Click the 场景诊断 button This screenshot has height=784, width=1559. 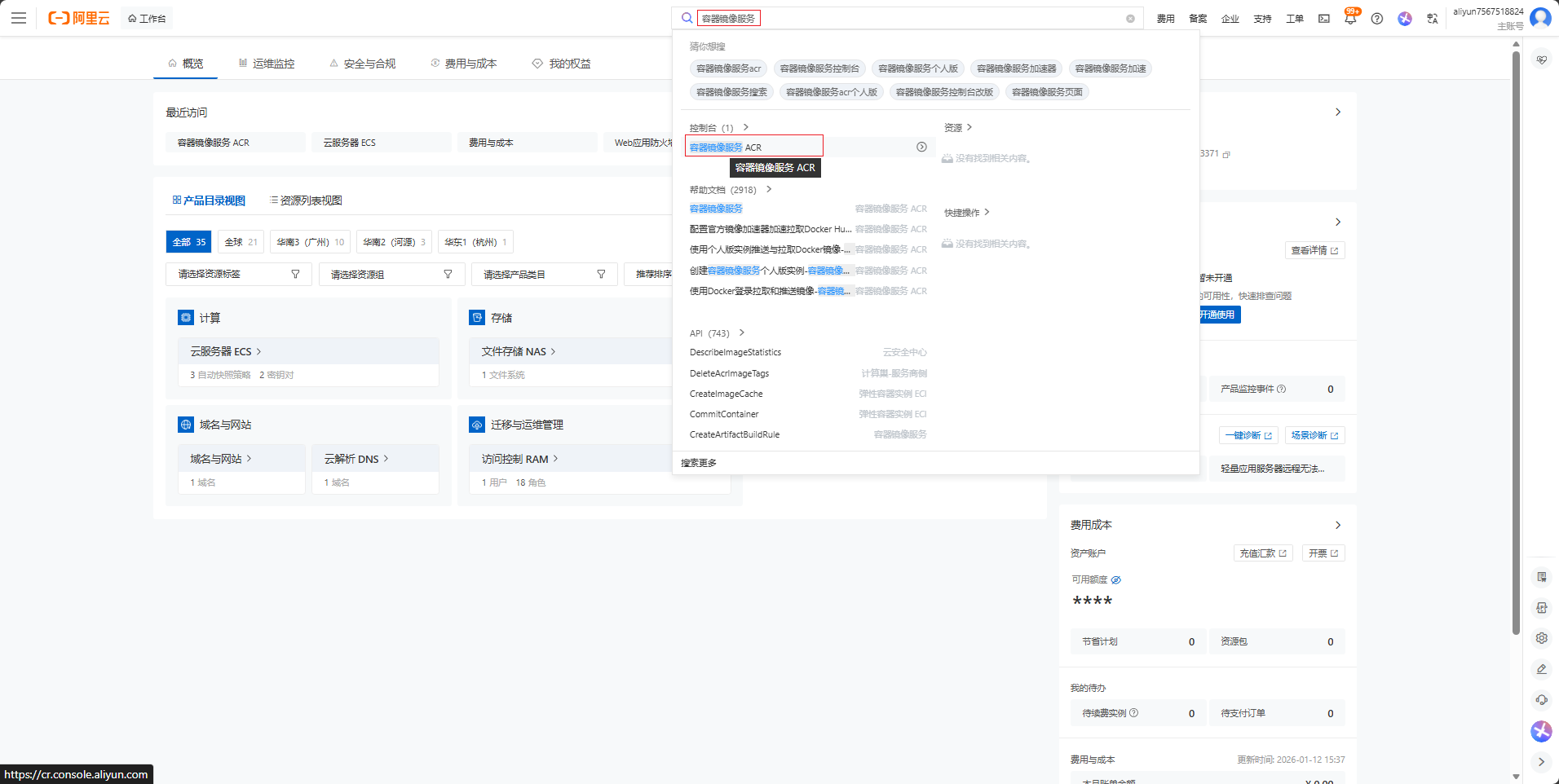click(x=1314, y=435)
